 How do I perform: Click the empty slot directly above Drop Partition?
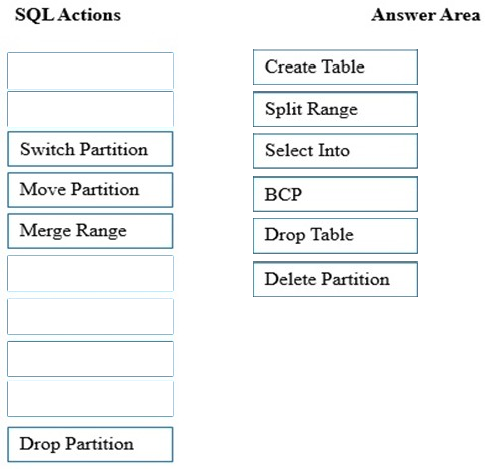[90, 399]
